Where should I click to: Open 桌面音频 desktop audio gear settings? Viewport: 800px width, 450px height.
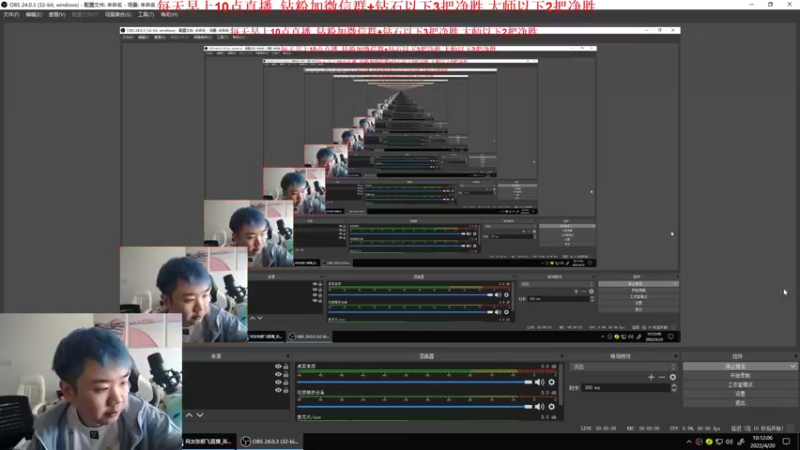[552, 382]
